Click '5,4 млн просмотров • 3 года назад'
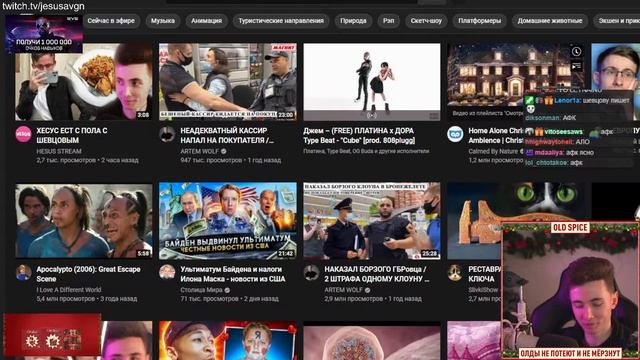640x360 pixels. (87, 299)
